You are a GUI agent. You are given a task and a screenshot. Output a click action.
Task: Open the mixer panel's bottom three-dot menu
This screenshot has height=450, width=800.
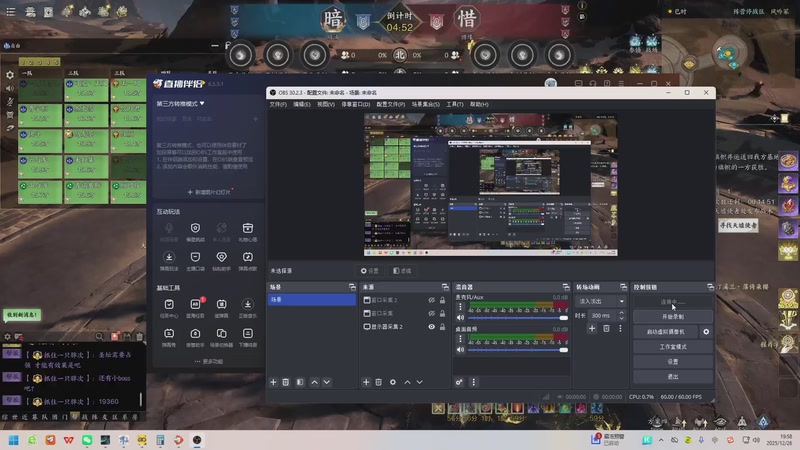click(x=473, y=382)
